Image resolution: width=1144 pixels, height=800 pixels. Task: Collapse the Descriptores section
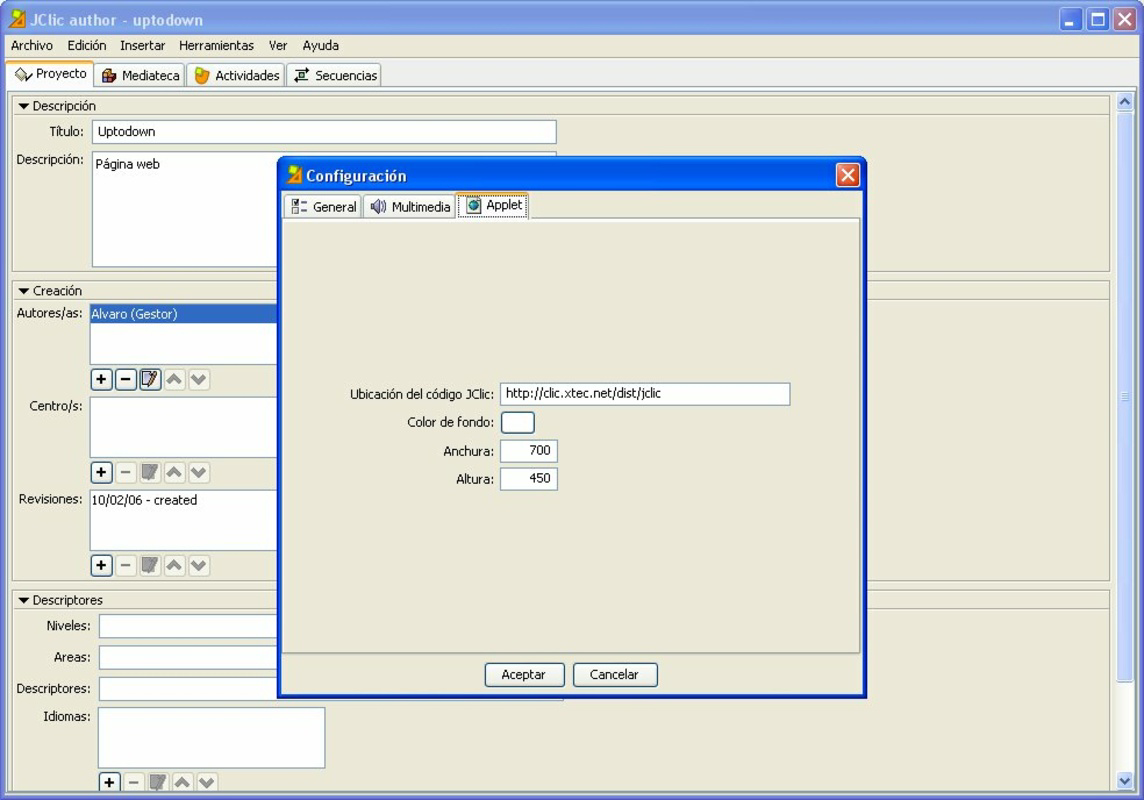point(23,600)
